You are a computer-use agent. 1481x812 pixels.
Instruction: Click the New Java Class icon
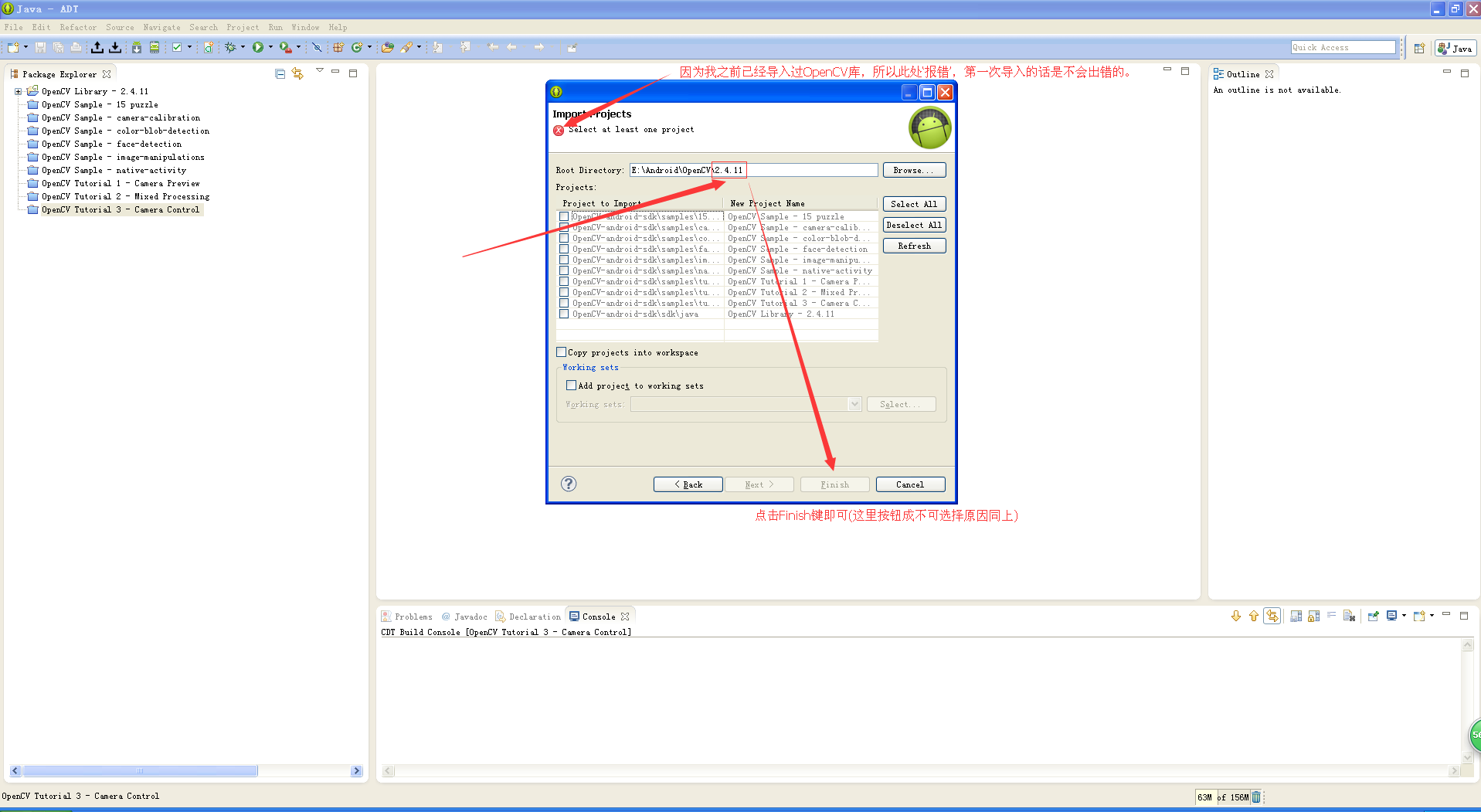[357, 47]
